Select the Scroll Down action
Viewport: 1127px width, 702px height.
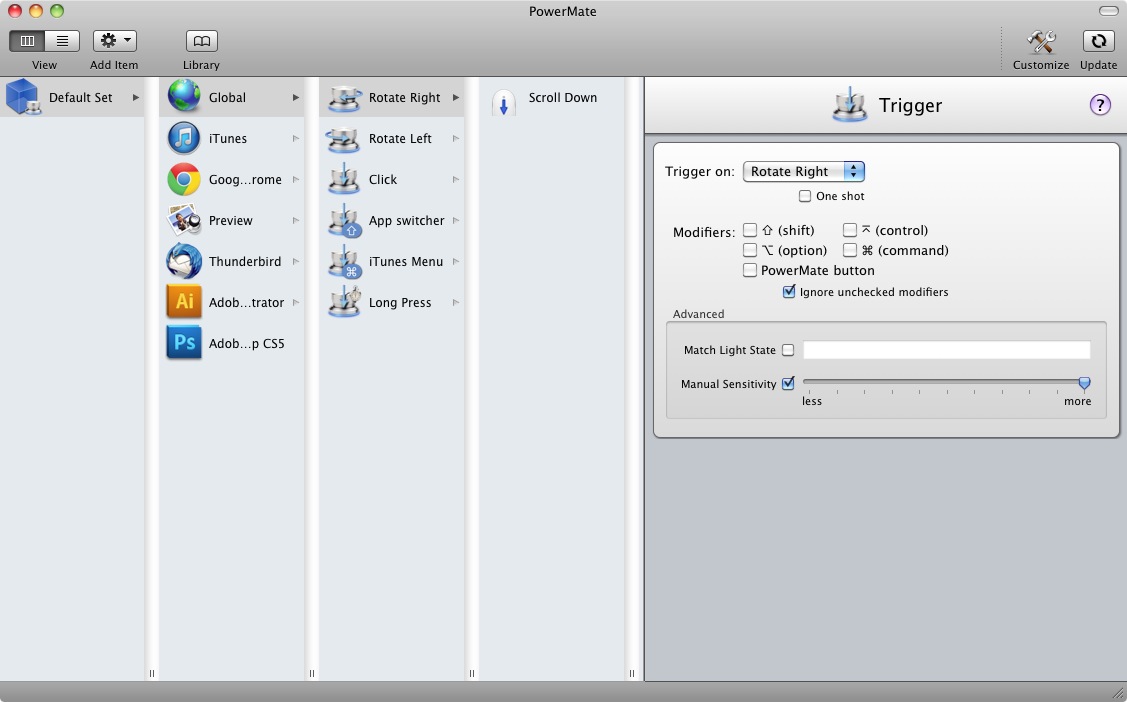[551, 98]
